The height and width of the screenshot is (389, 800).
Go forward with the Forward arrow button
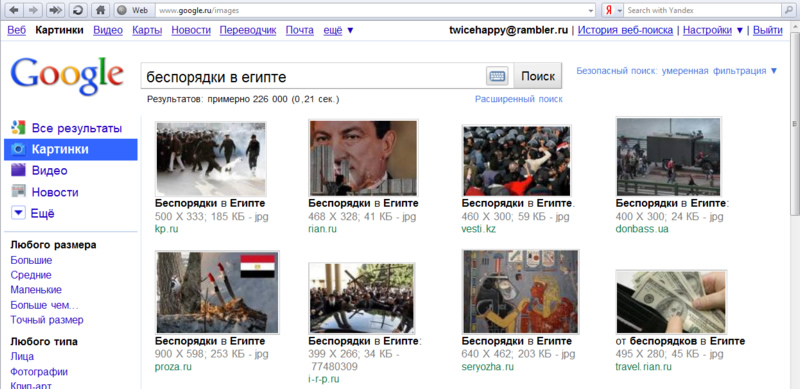click(x=32, y=10)
